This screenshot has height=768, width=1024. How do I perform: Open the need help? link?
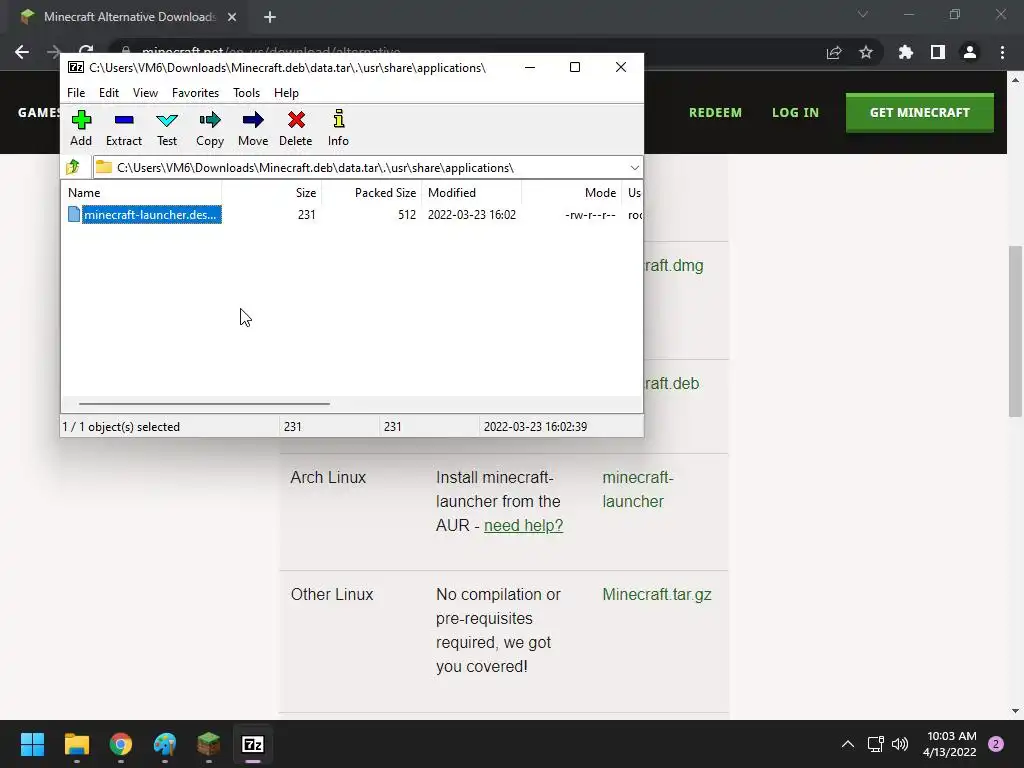[523, 525]
